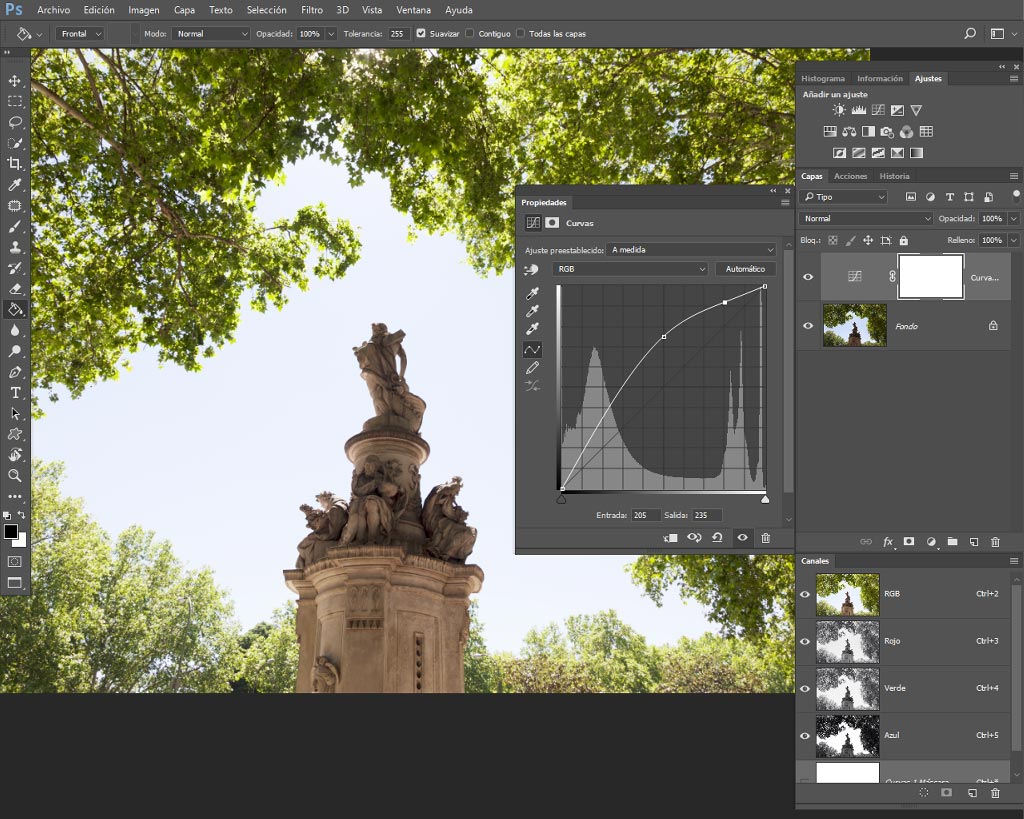
Task: Enable the Contiguo checkbox
Action: pyautogui.click(x=470, y=33)
